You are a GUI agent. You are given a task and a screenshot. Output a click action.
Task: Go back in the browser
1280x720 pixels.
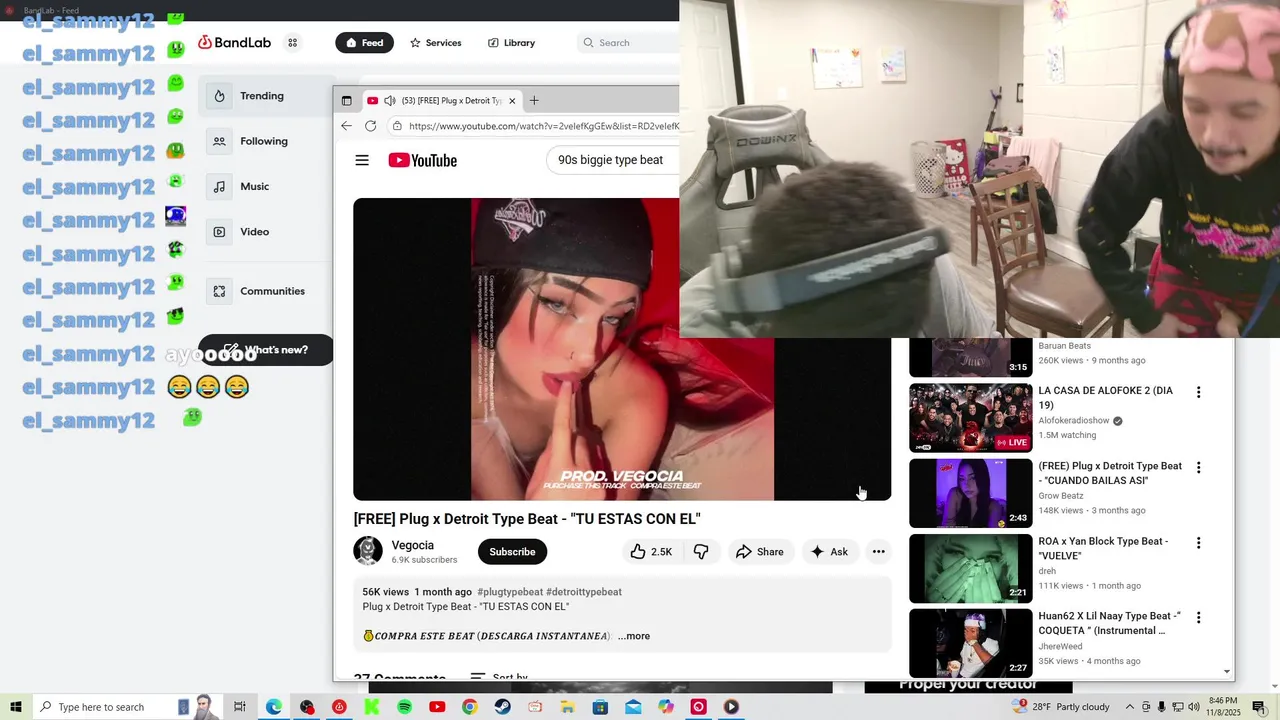(346, 126)
